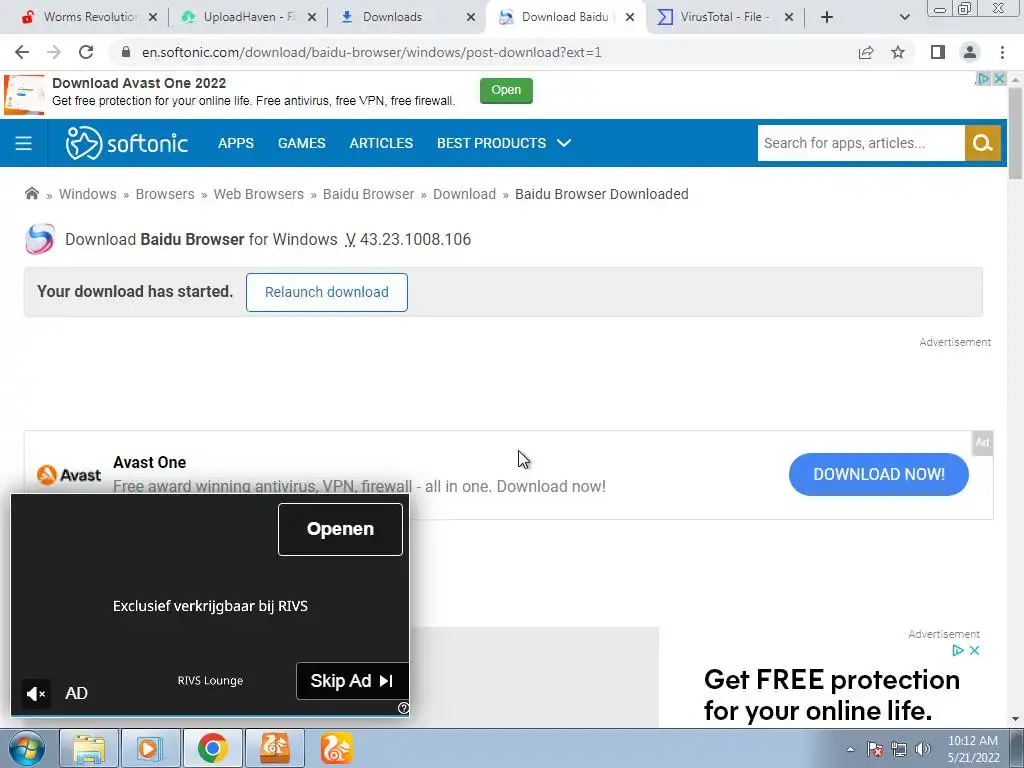Click the browser forward arrow
This screenshot has height=768, width=1024.
(54, 52)
